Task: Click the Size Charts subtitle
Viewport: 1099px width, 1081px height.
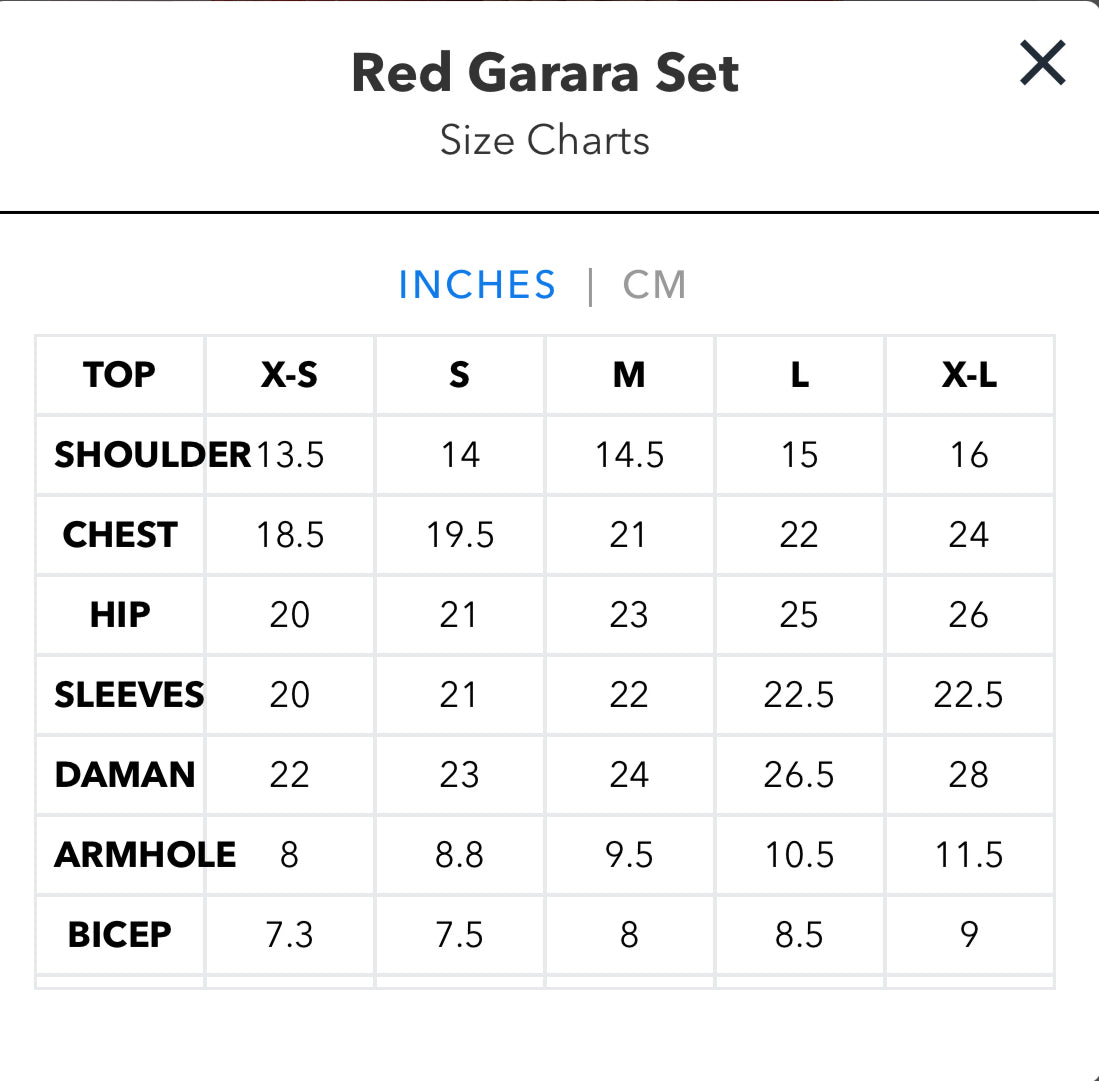Action: click(x=545, y=141)
